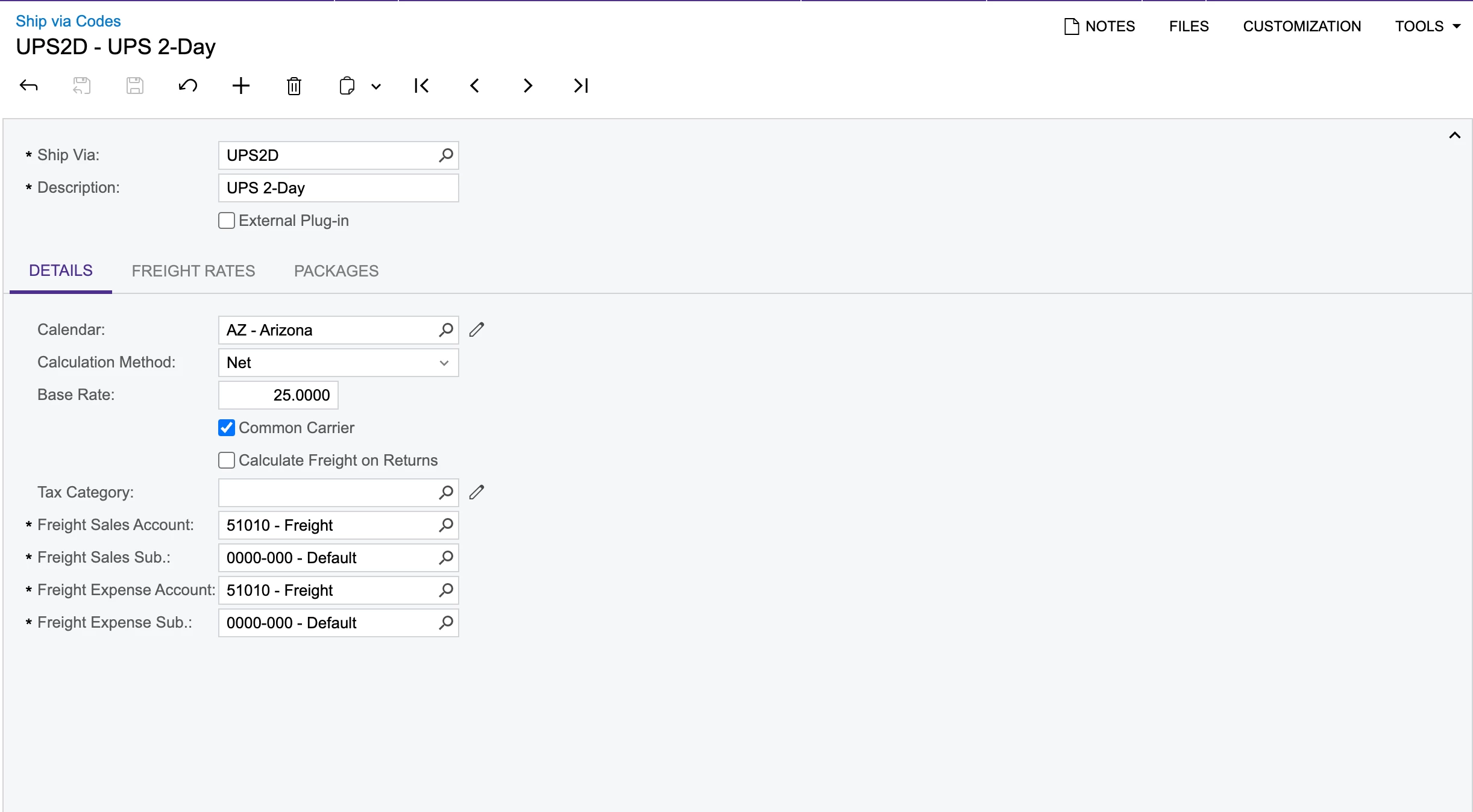Add a new record with plus icon

[x=241, y=86]
